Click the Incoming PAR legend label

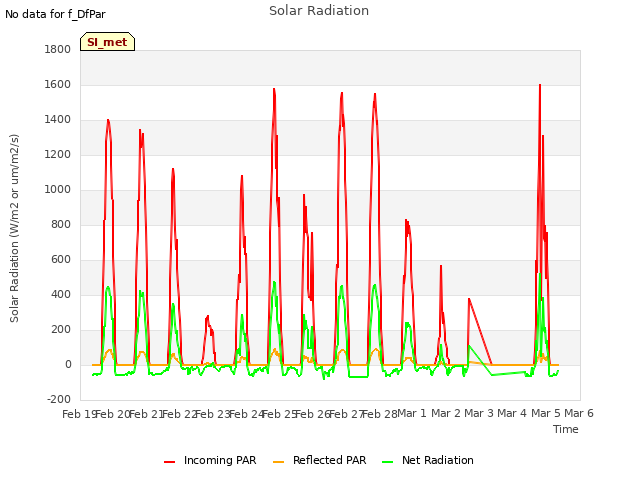pos(220,460)
